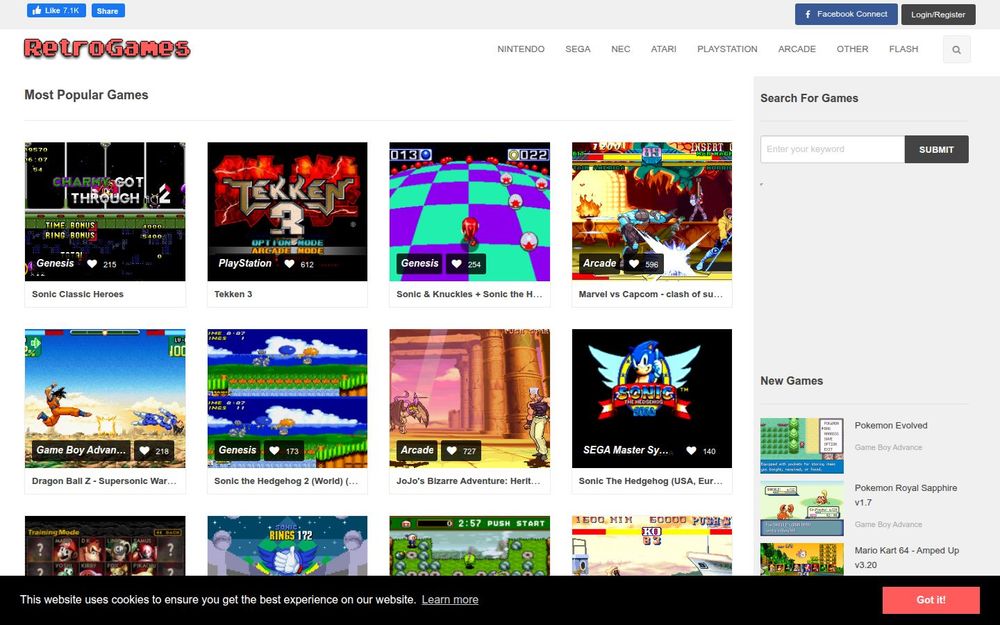Open Pokemon Royal Sapphire v1.7 link
Screen dimensions: 1000x625
pos(906,495)
